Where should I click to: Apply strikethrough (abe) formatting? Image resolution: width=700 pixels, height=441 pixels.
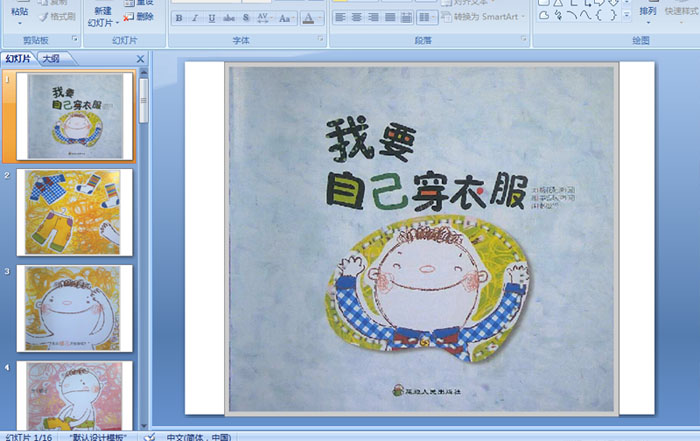(x=229, y=18)
